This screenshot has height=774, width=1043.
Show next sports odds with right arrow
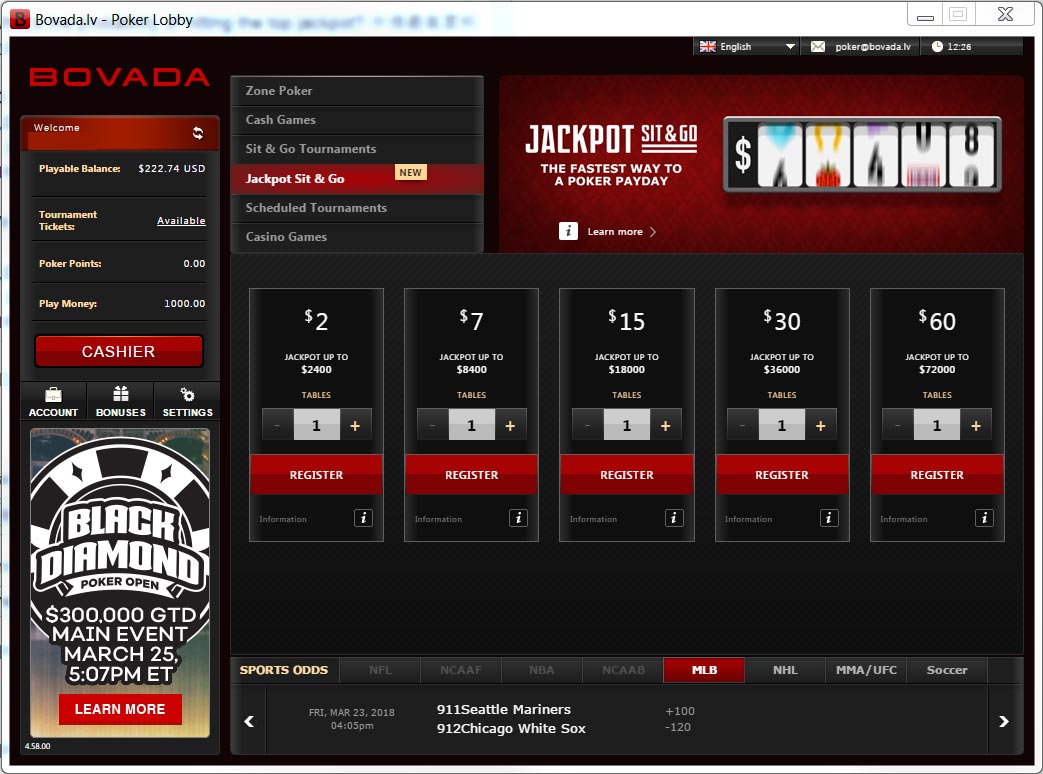tap(1004, 721)
